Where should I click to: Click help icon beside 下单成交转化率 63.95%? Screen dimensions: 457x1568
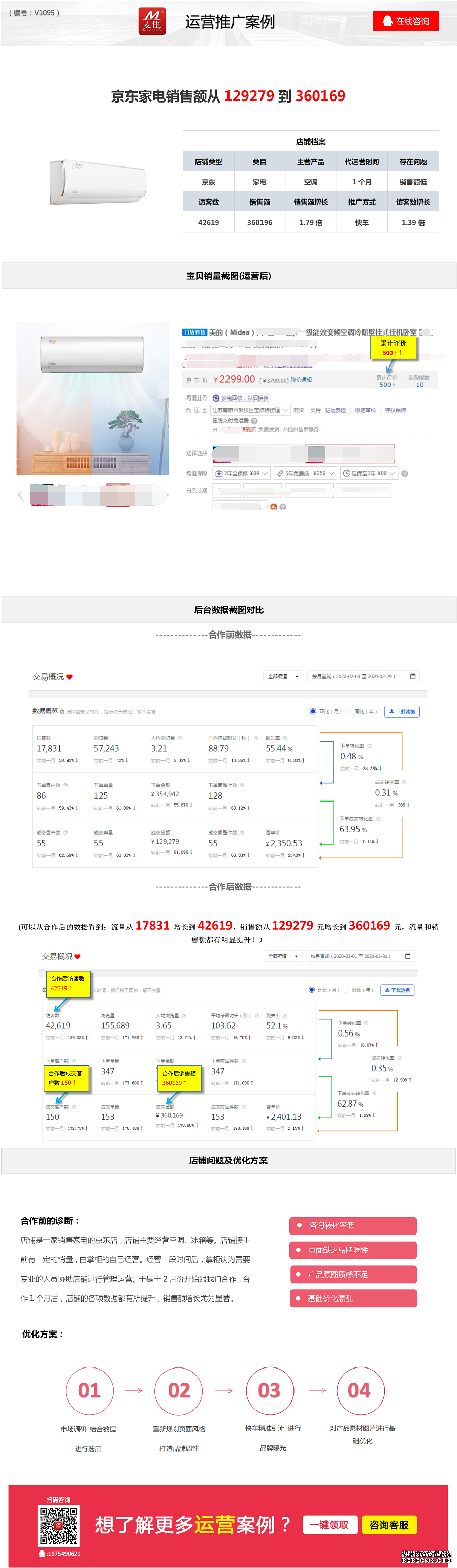378,819
